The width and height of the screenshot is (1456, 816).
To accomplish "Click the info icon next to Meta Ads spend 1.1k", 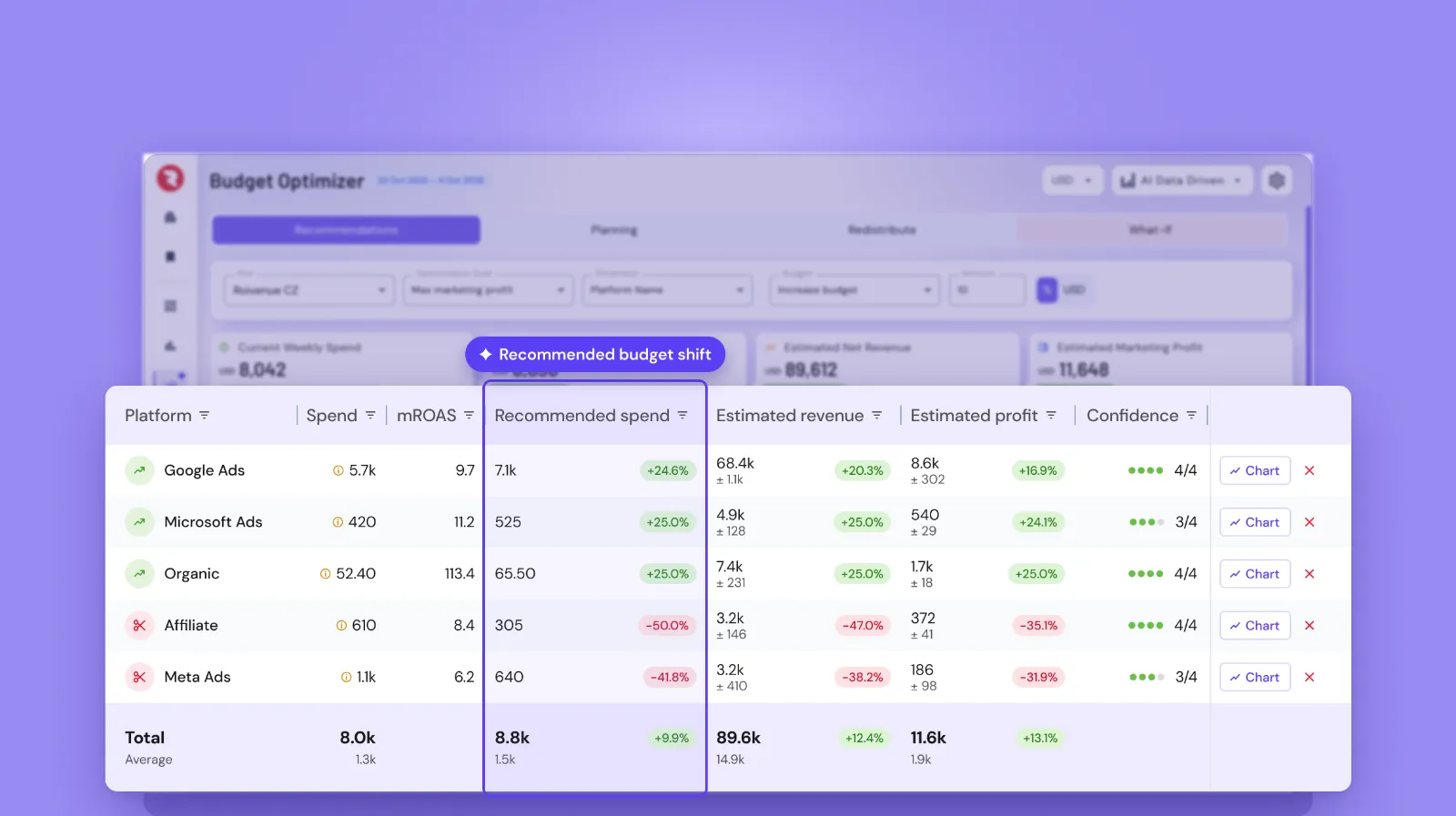I will (346, 677).
